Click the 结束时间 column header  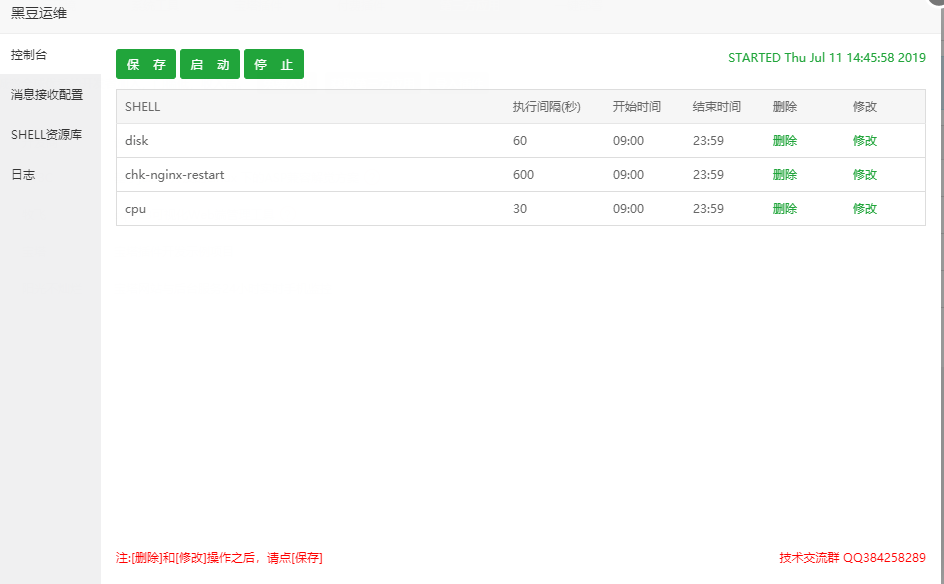(717, 107)
